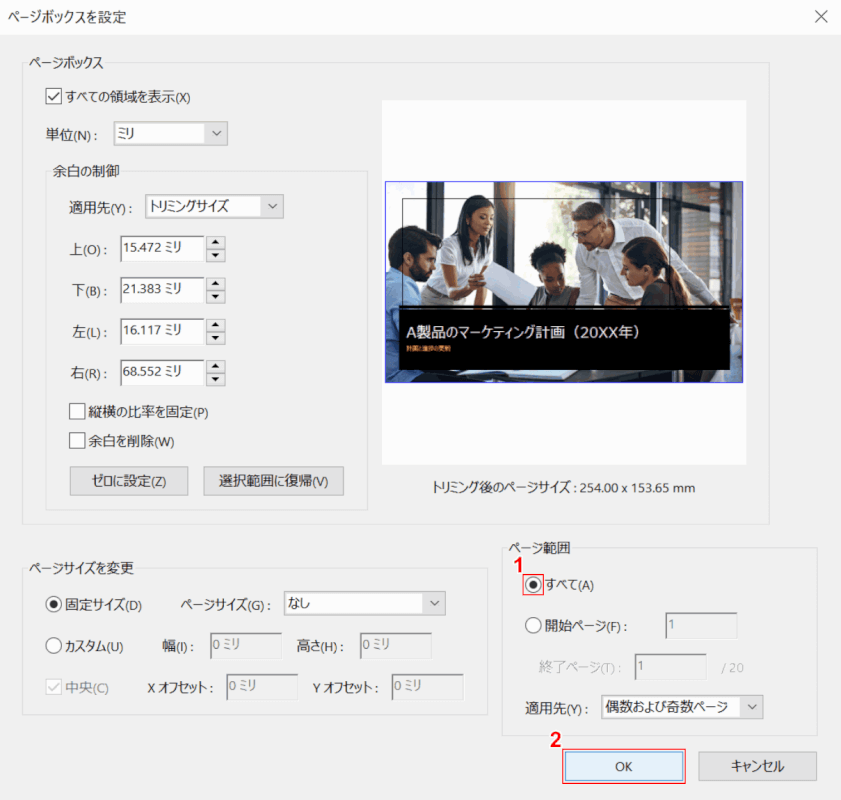Uncheck すべての領域を表示 checkbox
Image resolution: width=841 pixels, height=800 pixels.
tap(53, 95)
